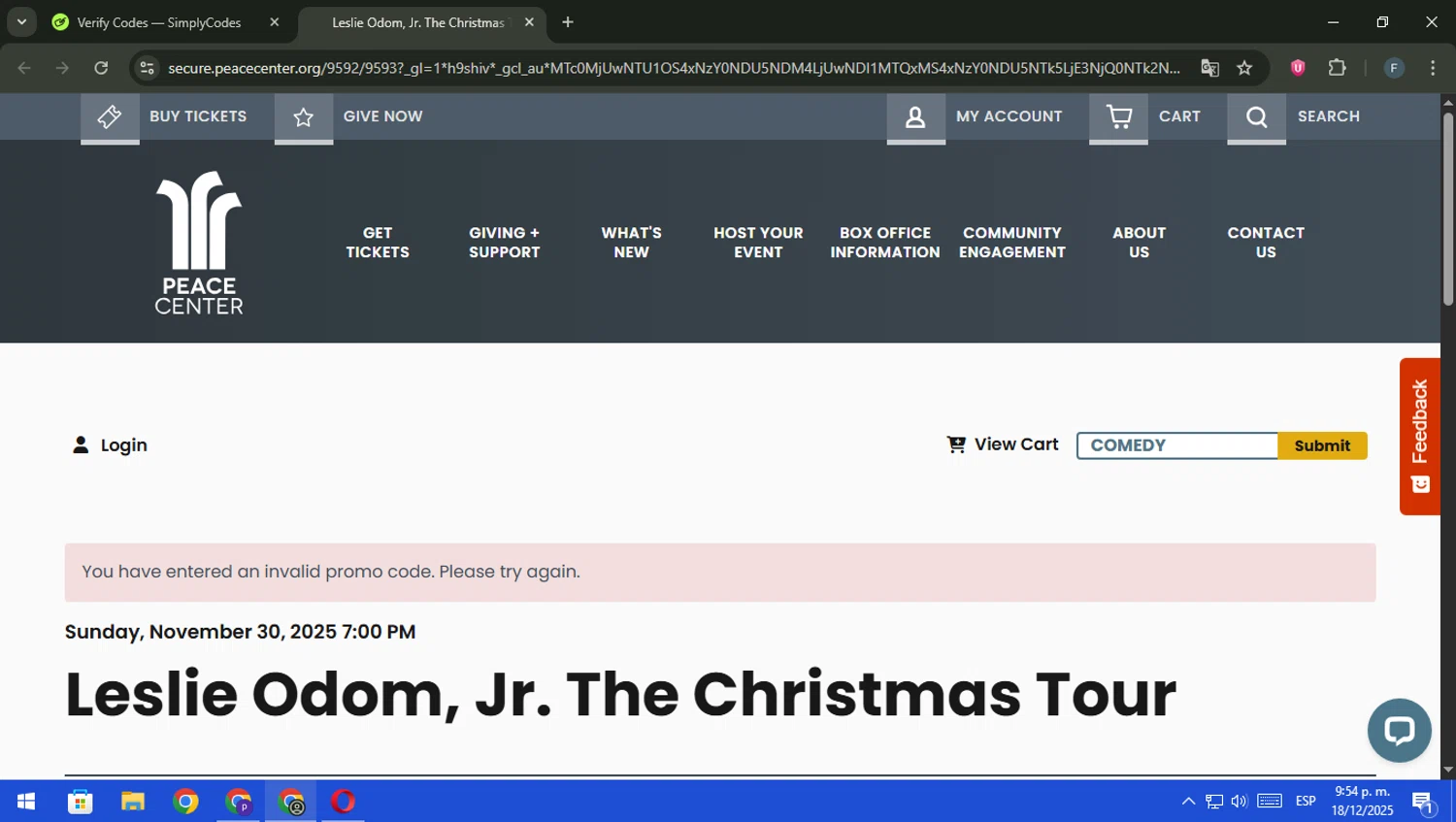This screenshot has height=822, width=1456.
Task: Open the Host Your Event menu
Action: coord(758,243)
